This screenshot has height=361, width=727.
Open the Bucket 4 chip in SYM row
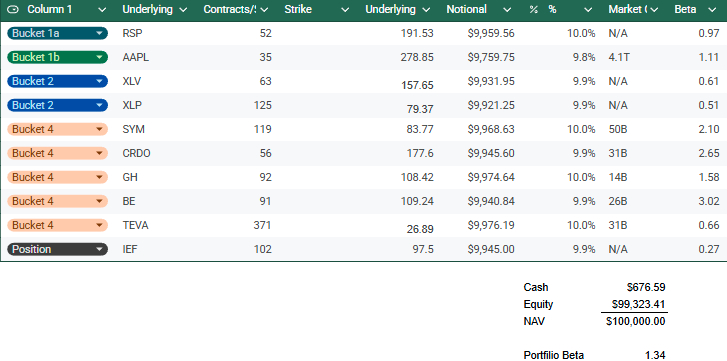tap(57, 129)
